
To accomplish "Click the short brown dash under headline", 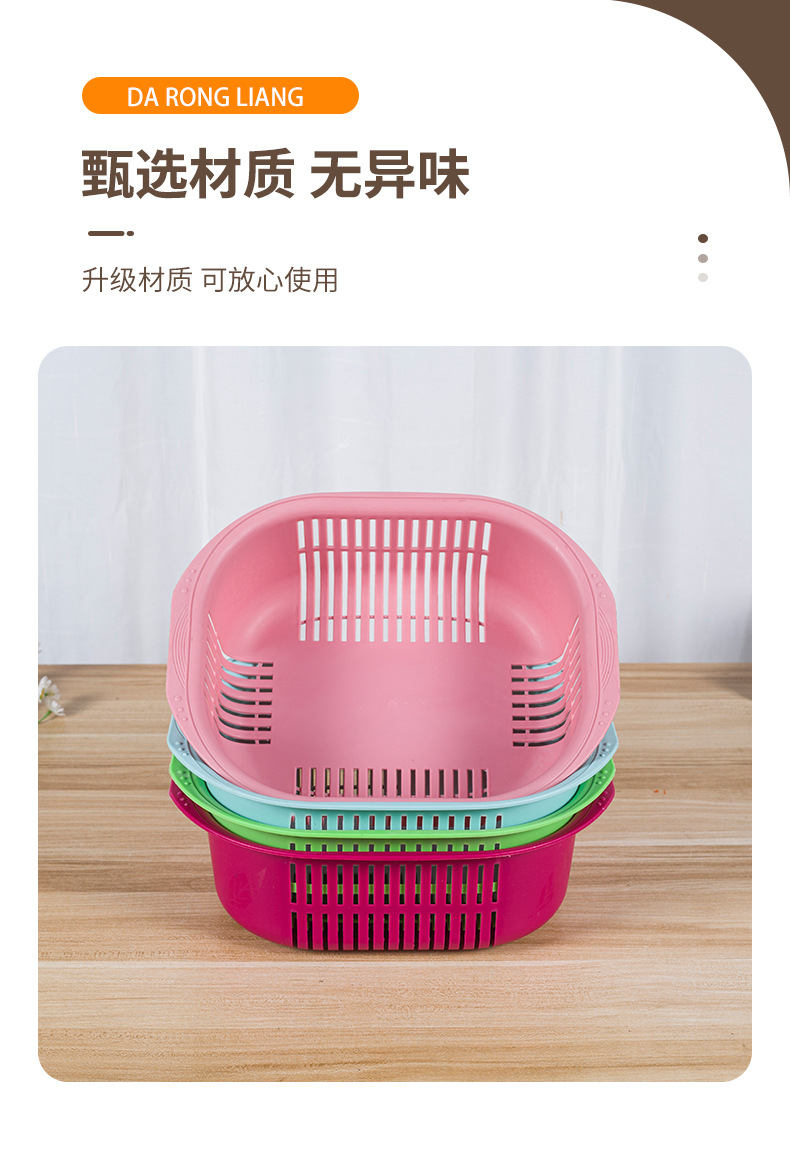I will (x=106, y=233).
